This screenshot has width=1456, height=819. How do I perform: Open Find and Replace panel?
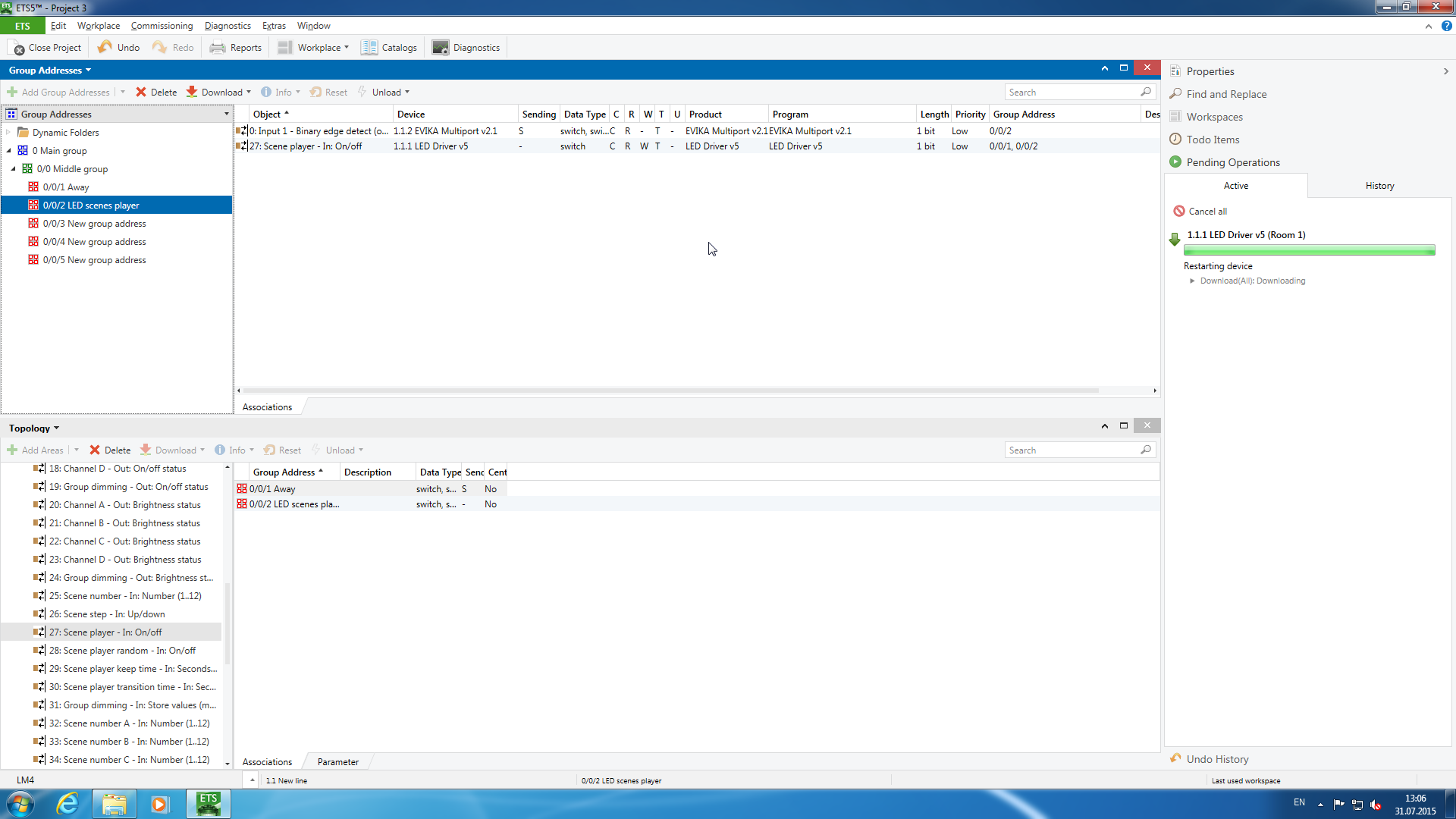pos(1225,94)
